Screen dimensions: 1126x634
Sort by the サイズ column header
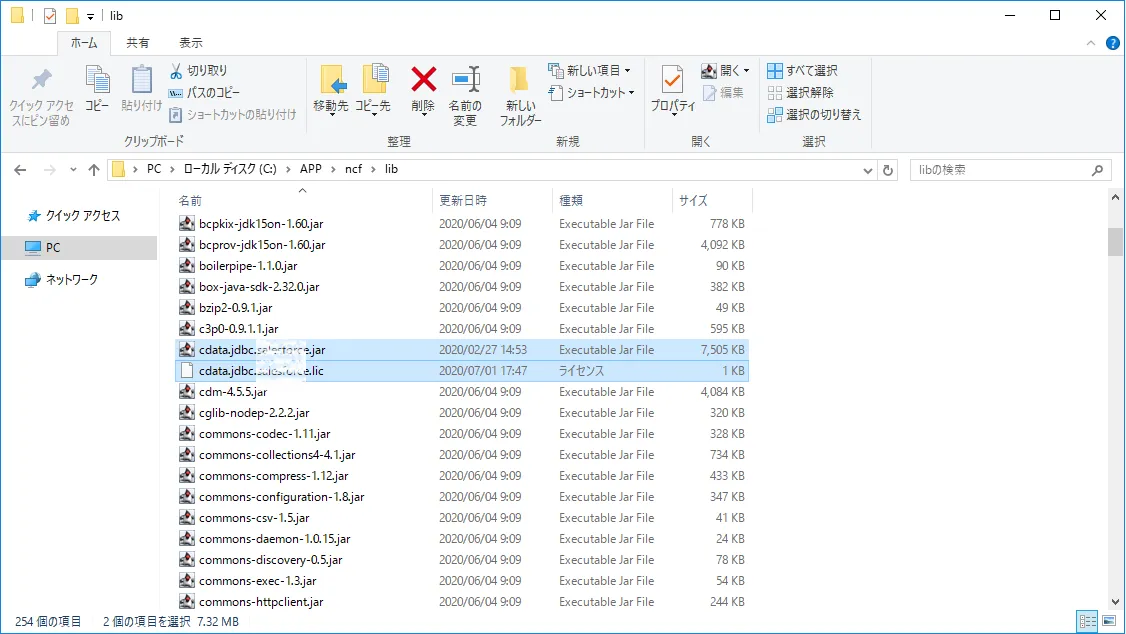694,200
